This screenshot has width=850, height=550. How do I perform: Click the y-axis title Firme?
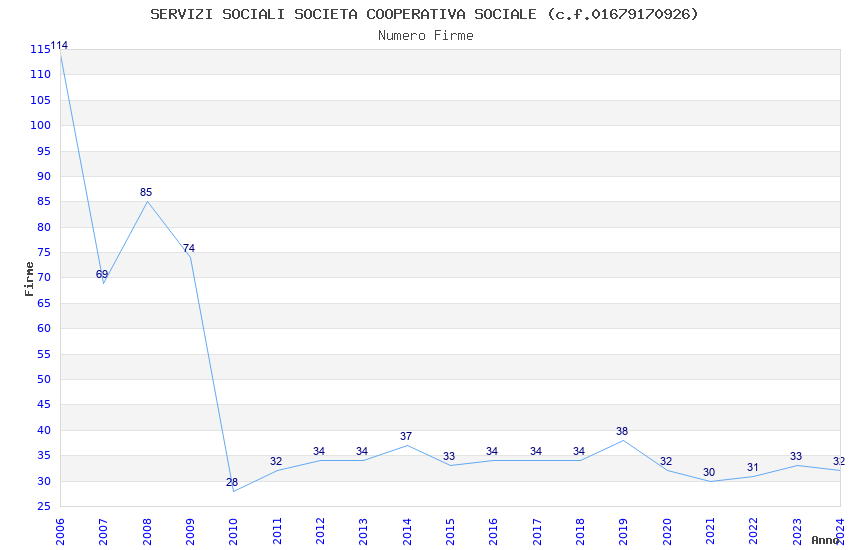[x=29, y=279]
